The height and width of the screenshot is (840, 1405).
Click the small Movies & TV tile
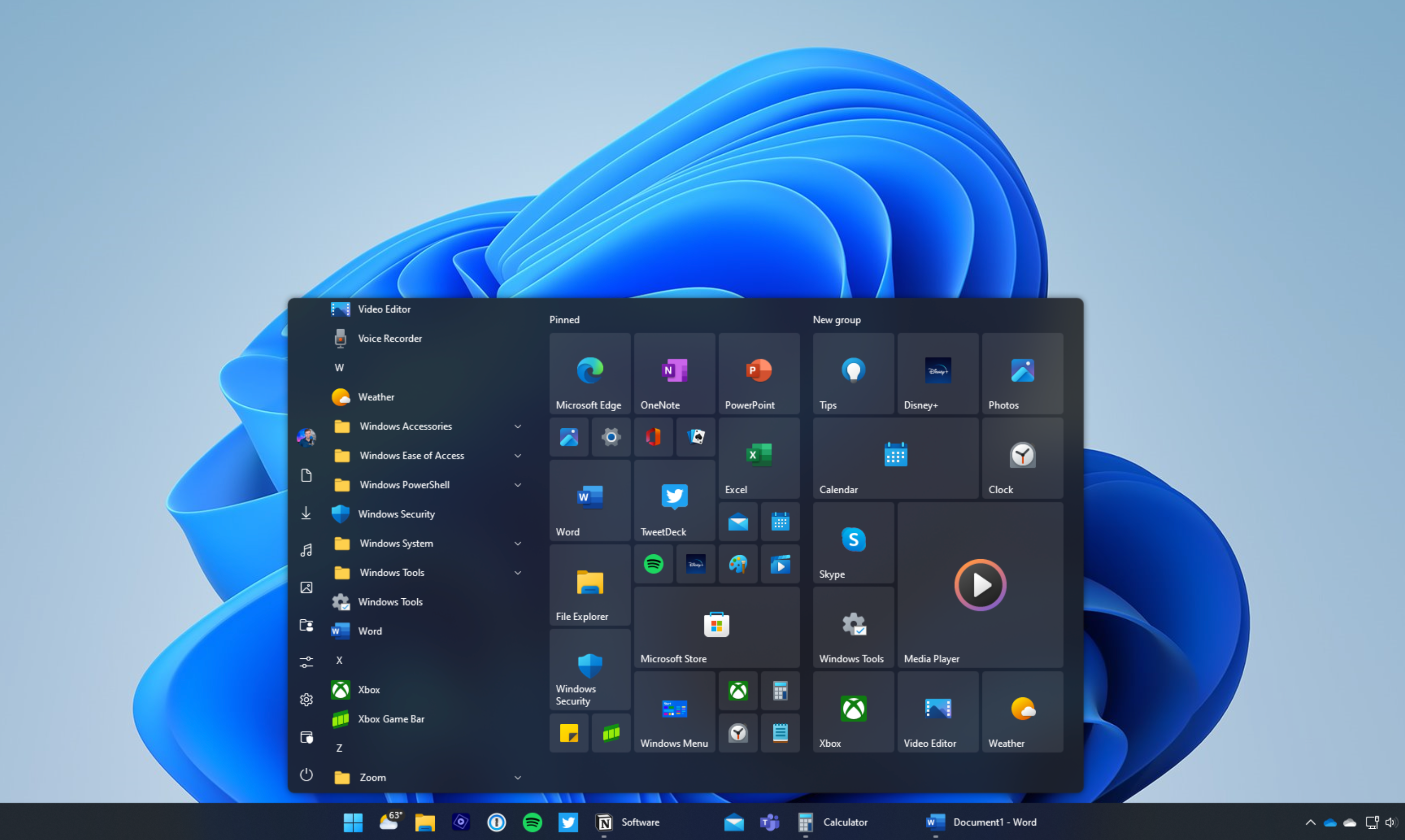[x=780, y=564]
